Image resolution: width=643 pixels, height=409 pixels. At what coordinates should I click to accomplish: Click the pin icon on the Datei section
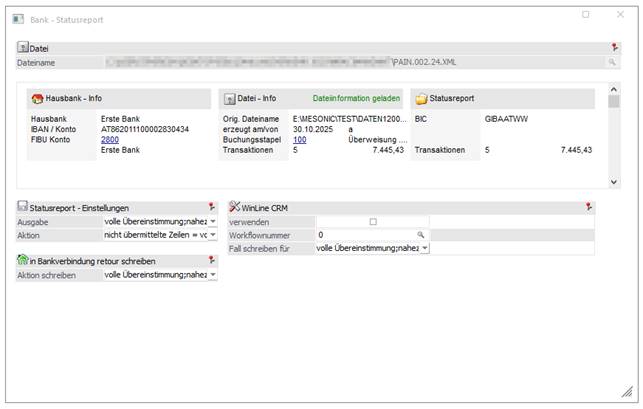(614, 47)
